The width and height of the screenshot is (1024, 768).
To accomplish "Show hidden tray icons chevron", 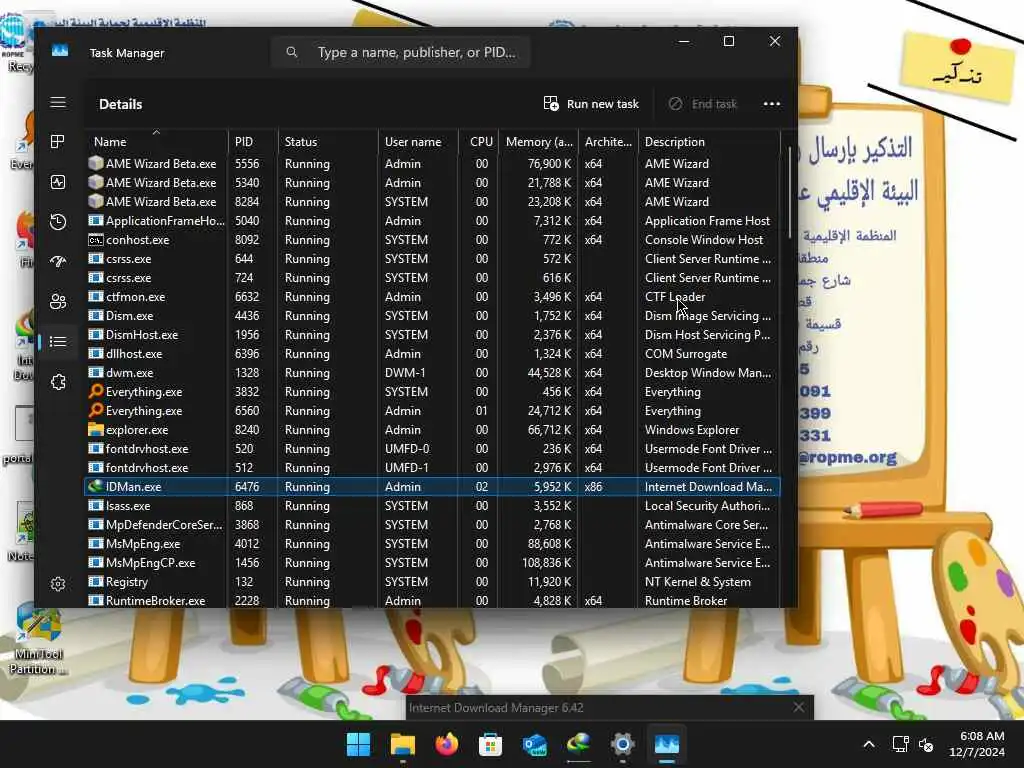I will point(869,744).
